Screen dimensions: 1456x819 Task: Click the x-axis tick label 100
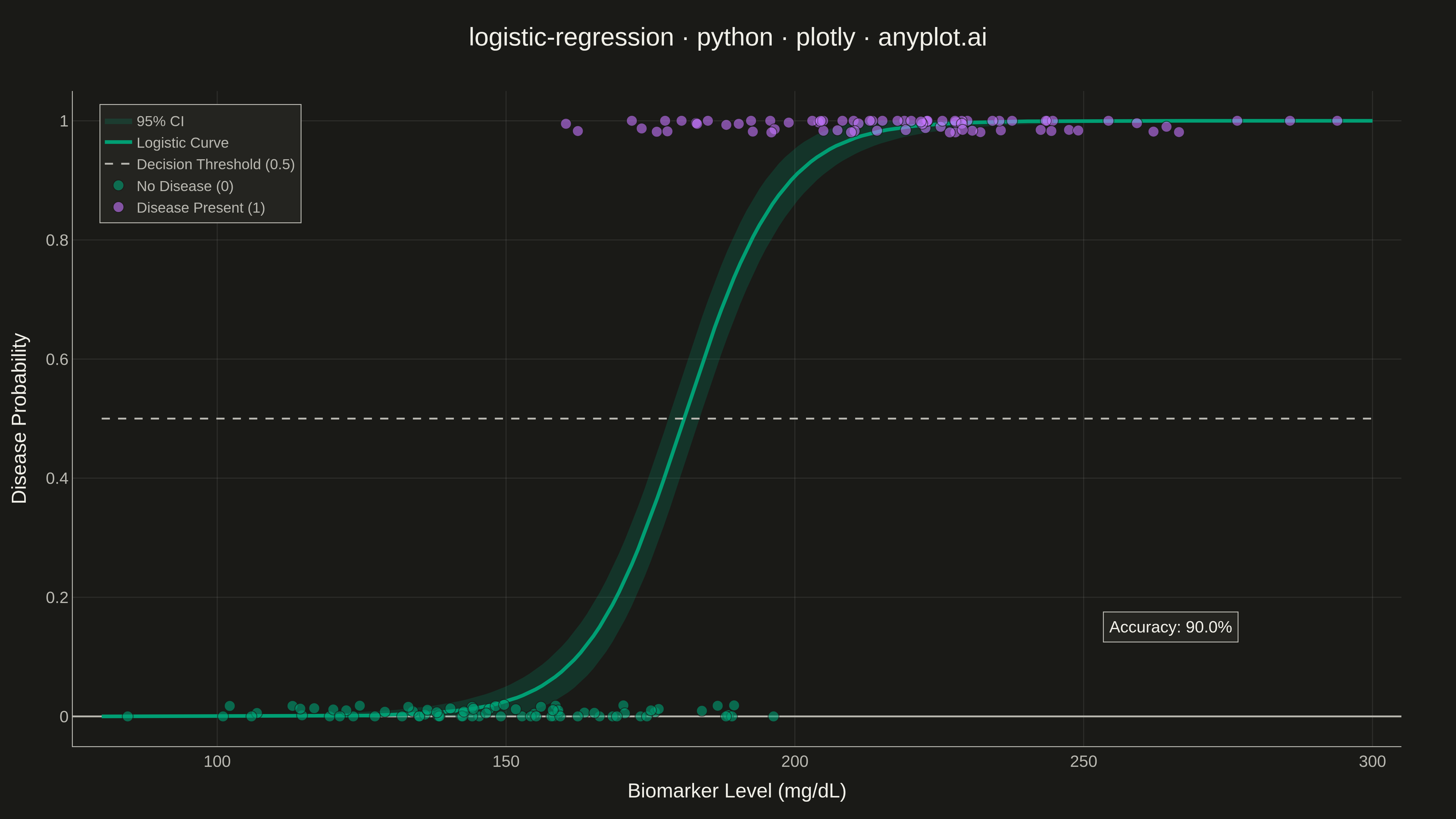click(x=217, y=761)
